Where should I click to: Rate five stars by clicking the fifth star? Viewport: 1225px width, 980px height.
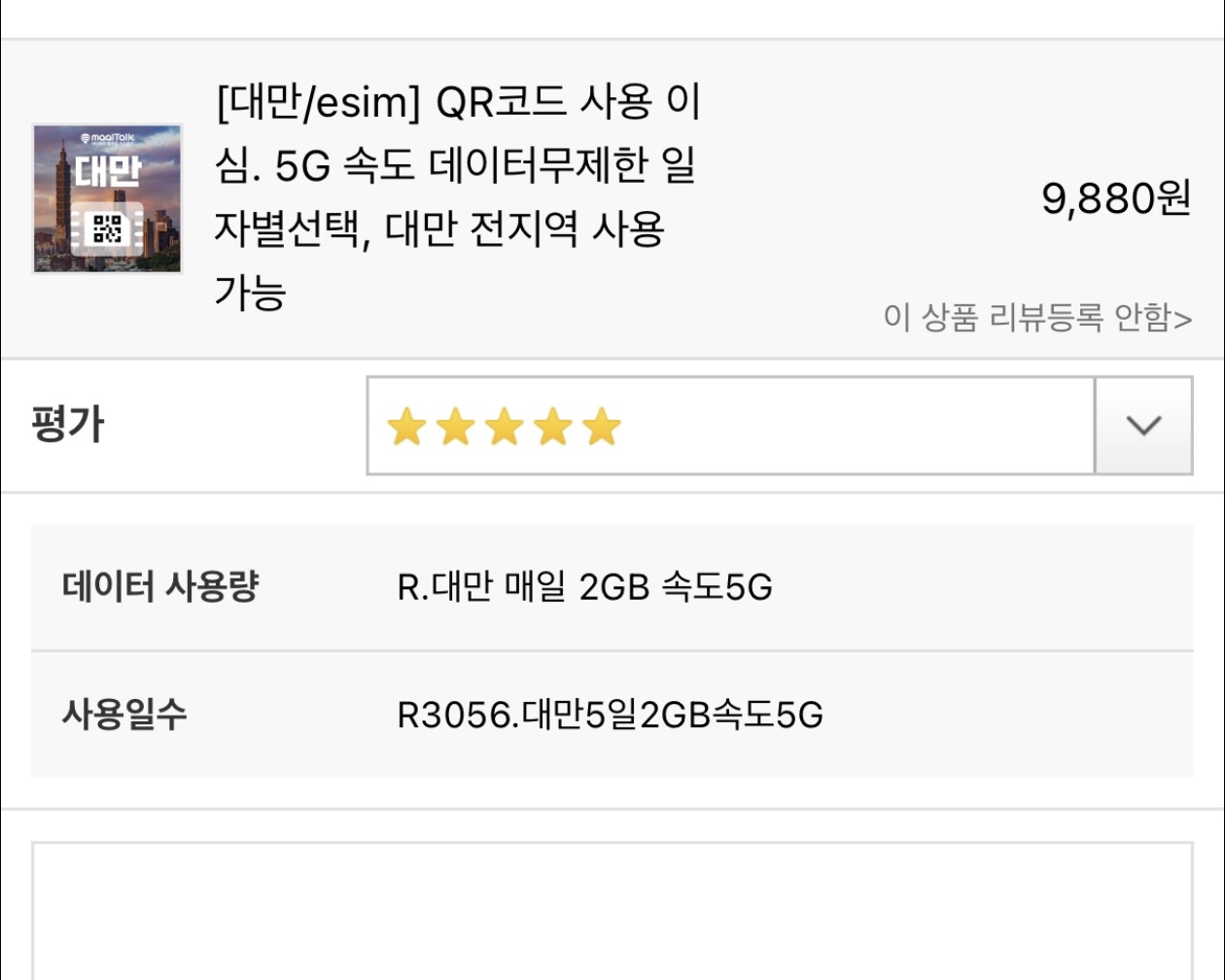click(x=599, y=425)
